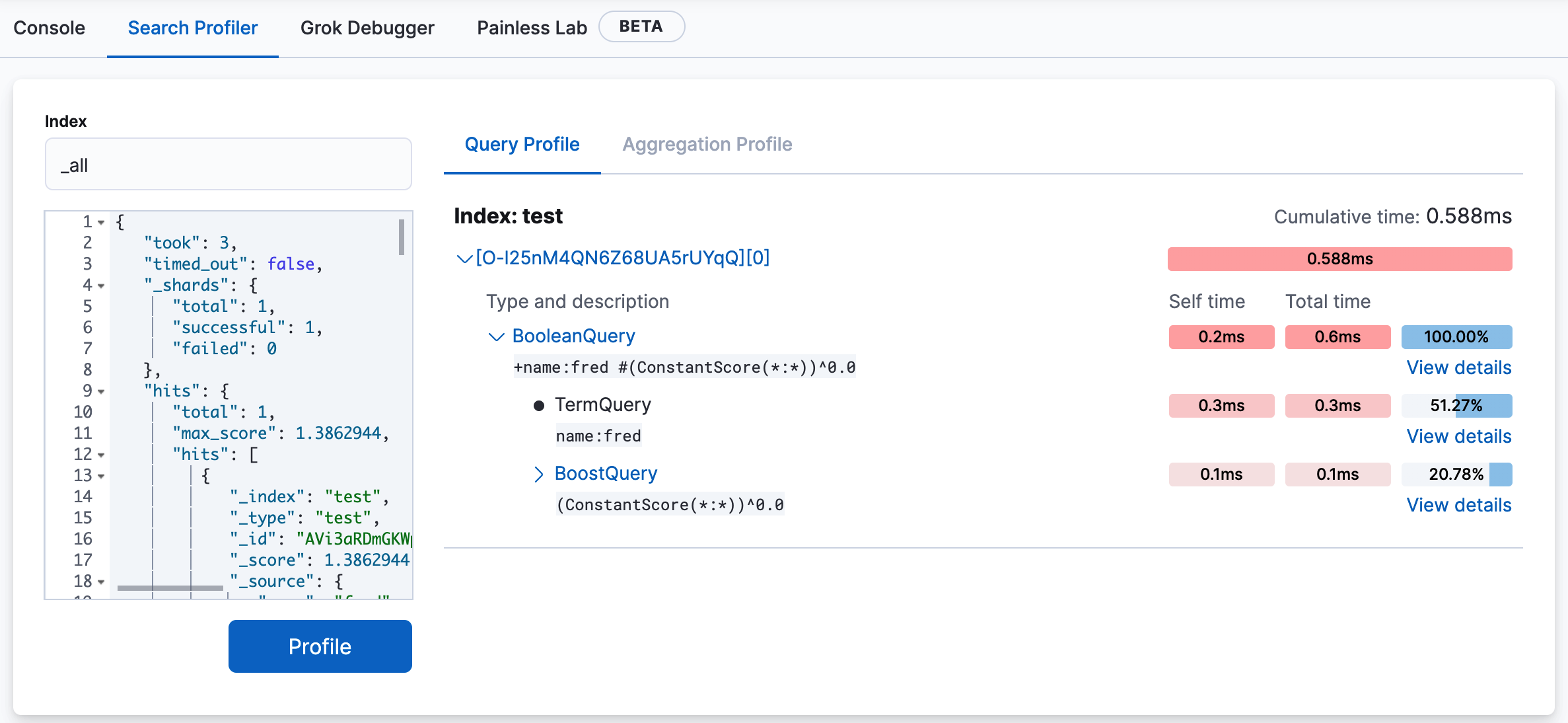Click the 0.588ms cumulative time bar
Viewport: 1568px width, 723px height.
click(1339, 259)
